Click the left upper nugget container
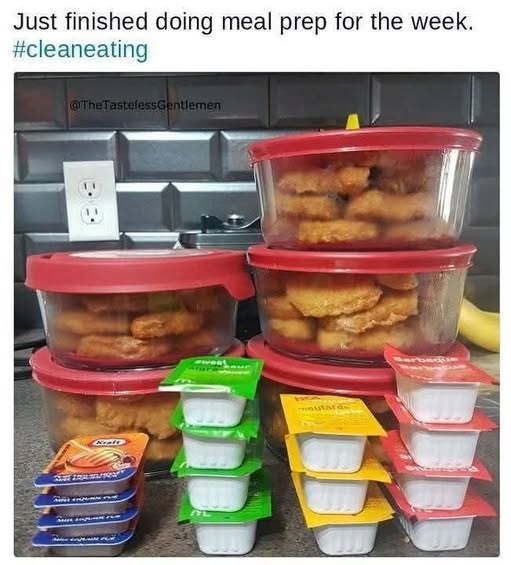Screen dimensions: 511x565 (x=139, y=306)
